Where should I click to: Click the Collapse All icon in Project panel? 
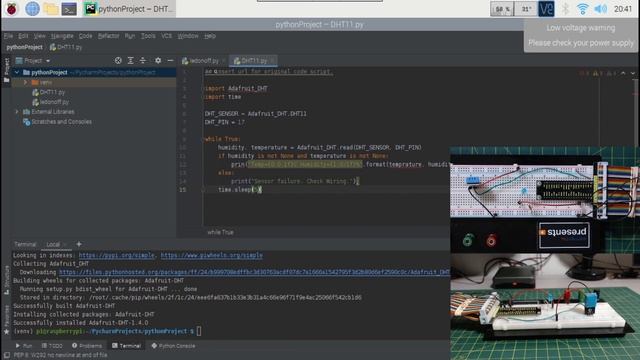[143, 60]
